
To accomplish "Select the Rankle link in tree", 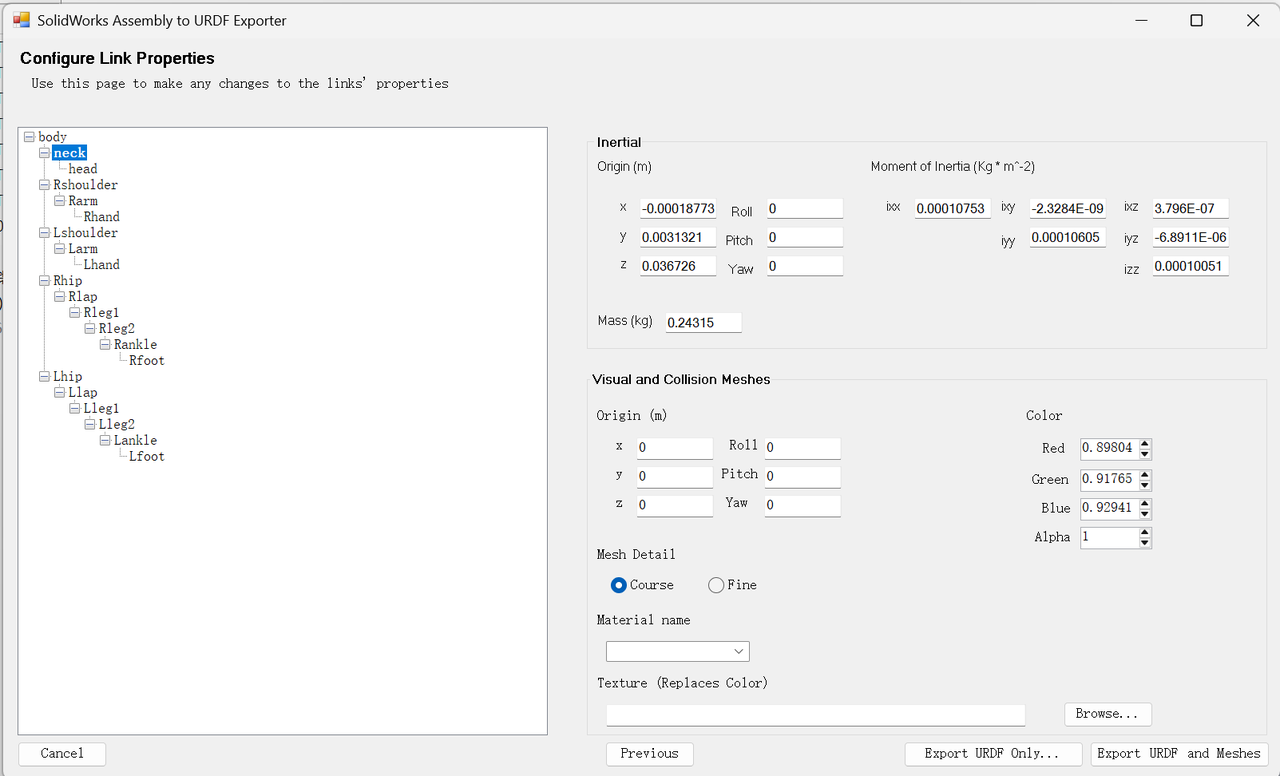I will pyautogui.click(x=136, y=345).
